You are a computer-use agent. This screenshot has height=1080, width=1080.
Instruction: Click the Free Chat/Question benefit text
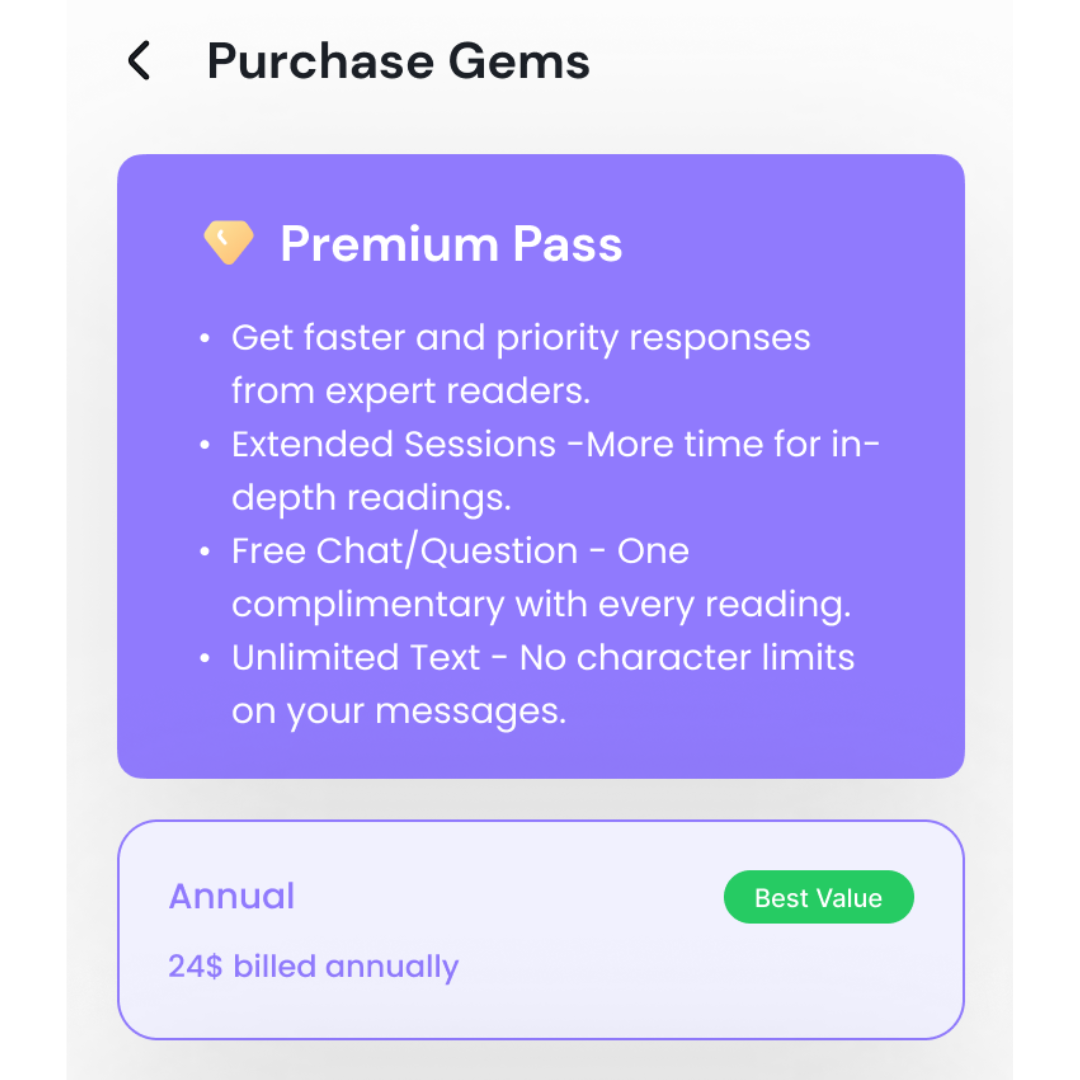coord(460,551)
